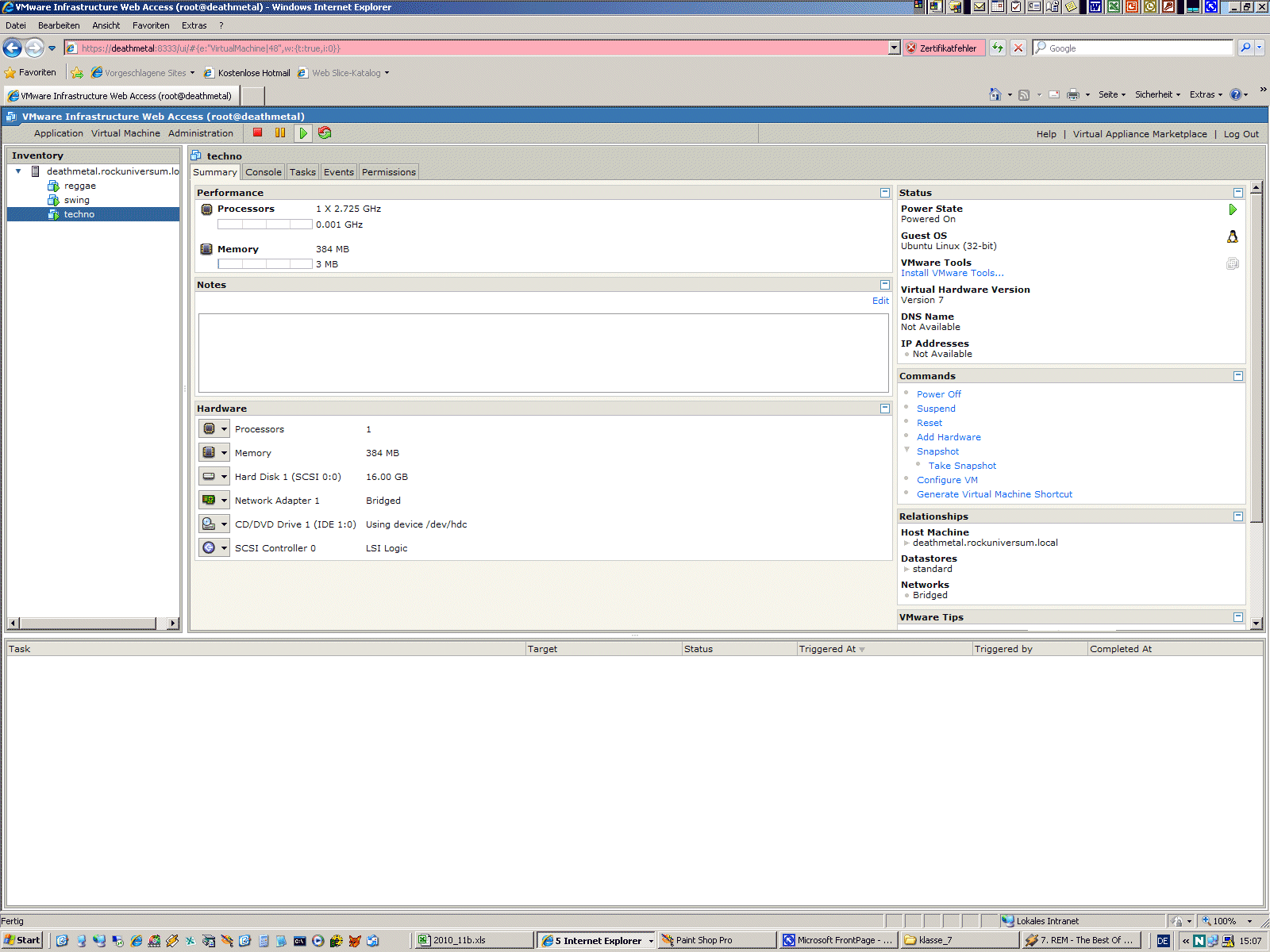Open Virtual Appliance Marketplace link

[x=1140, y=134]
